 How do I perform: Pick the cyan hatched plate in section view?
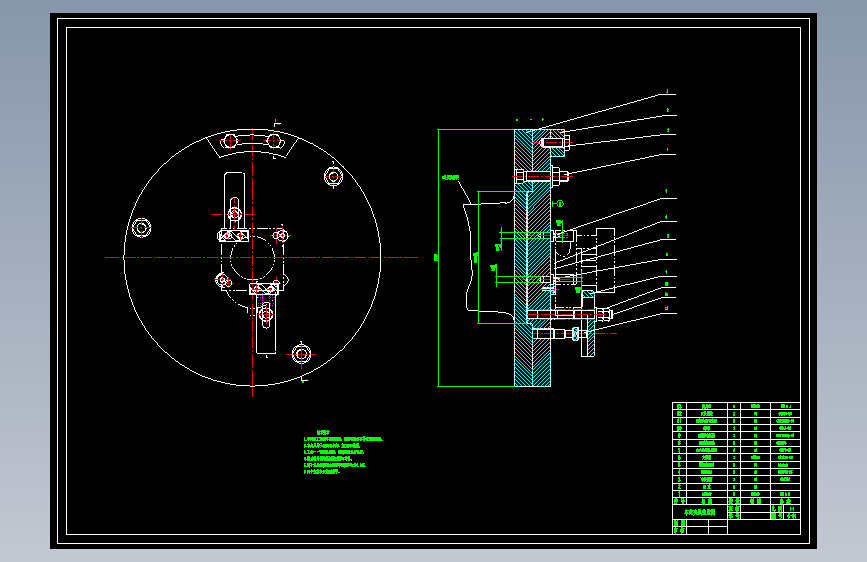(x=532, y=258)
